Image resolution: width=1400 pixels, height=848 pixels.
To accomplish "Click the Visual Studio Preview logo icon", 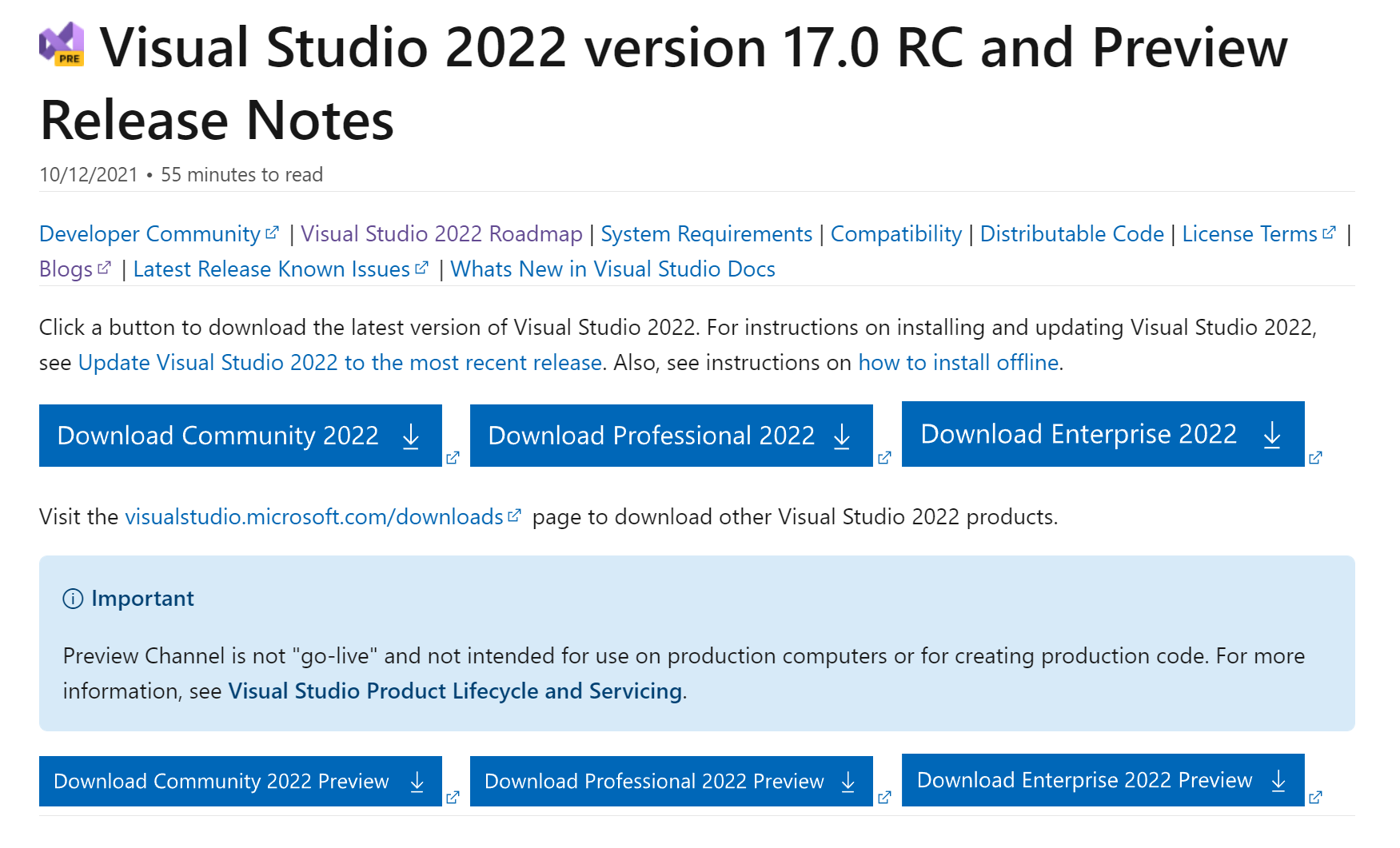I will (x=62, y=45).
